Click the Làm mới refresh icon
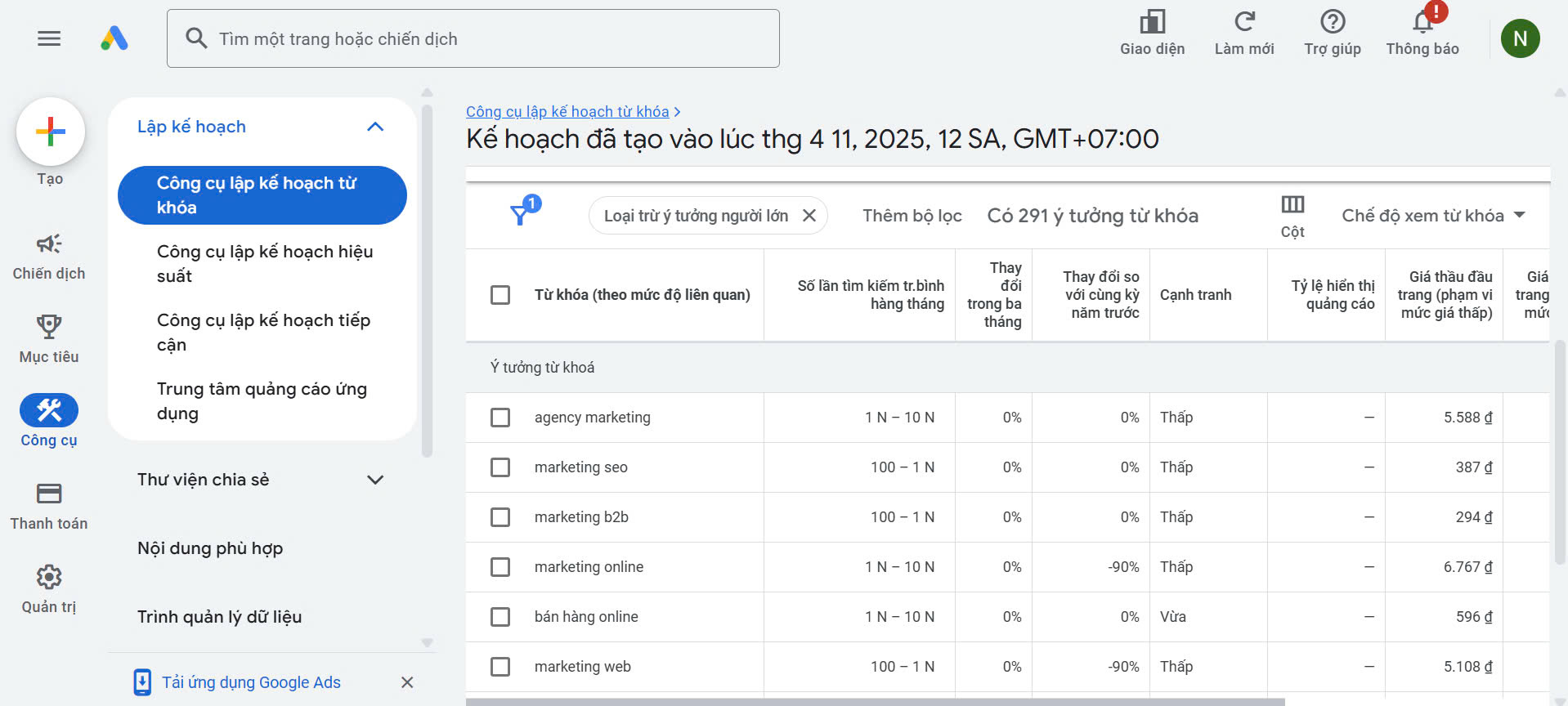Viewport: 1568px width, 706px height. 1243,23
